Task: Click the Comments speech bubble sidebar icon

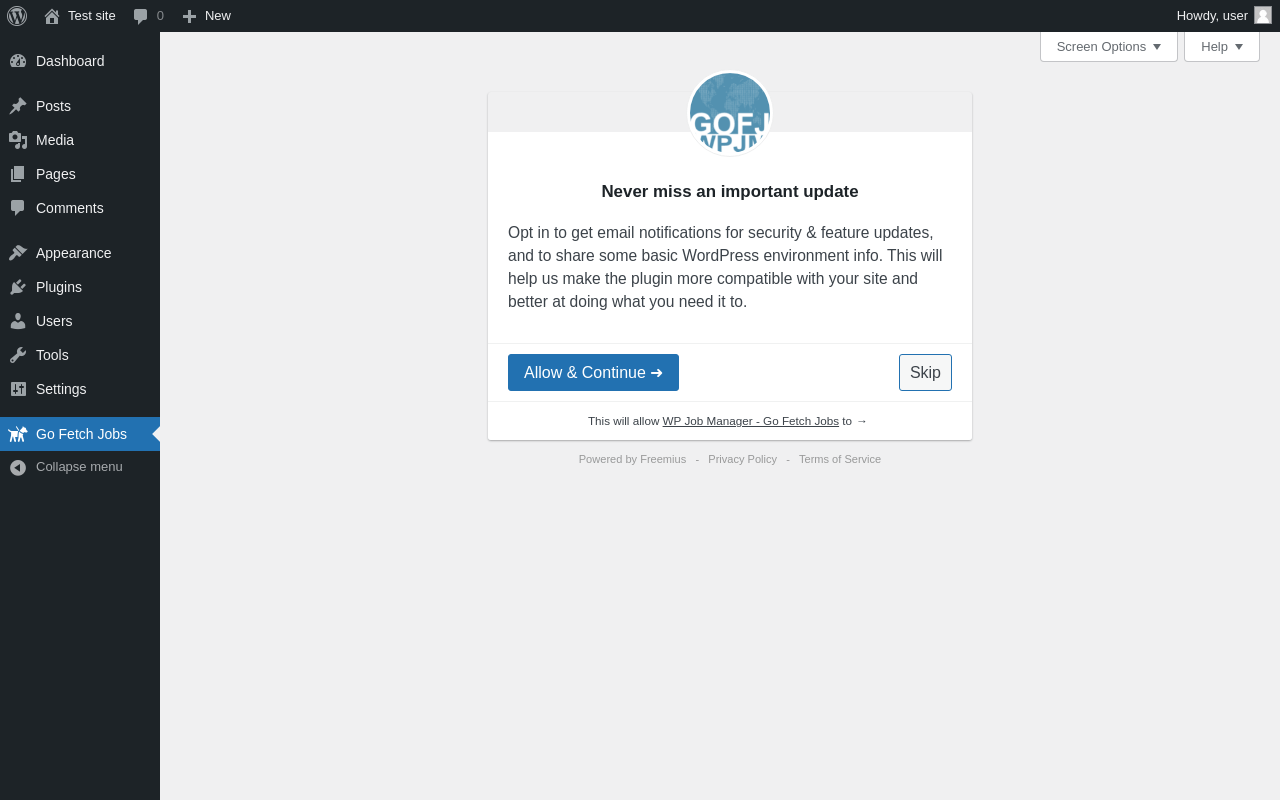Action: click(18, 208)
